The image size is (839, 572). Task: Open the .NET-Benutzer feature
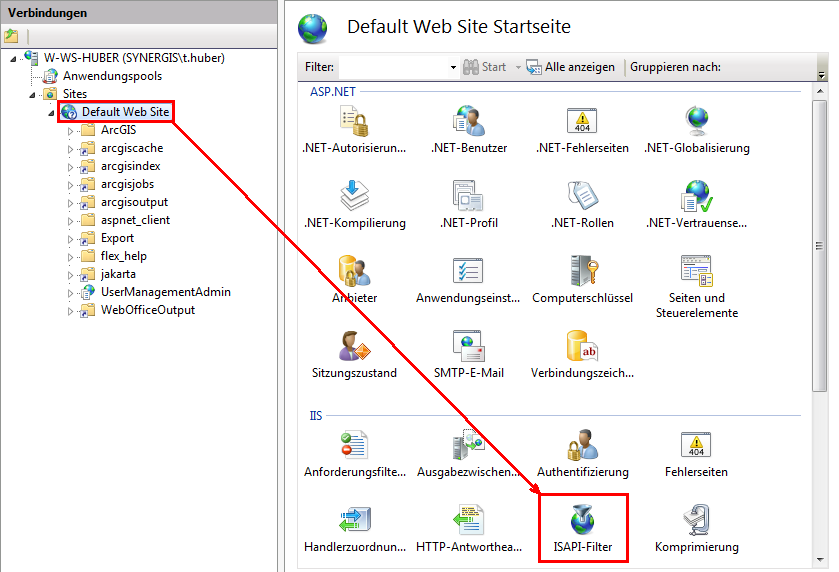(469, 129)
